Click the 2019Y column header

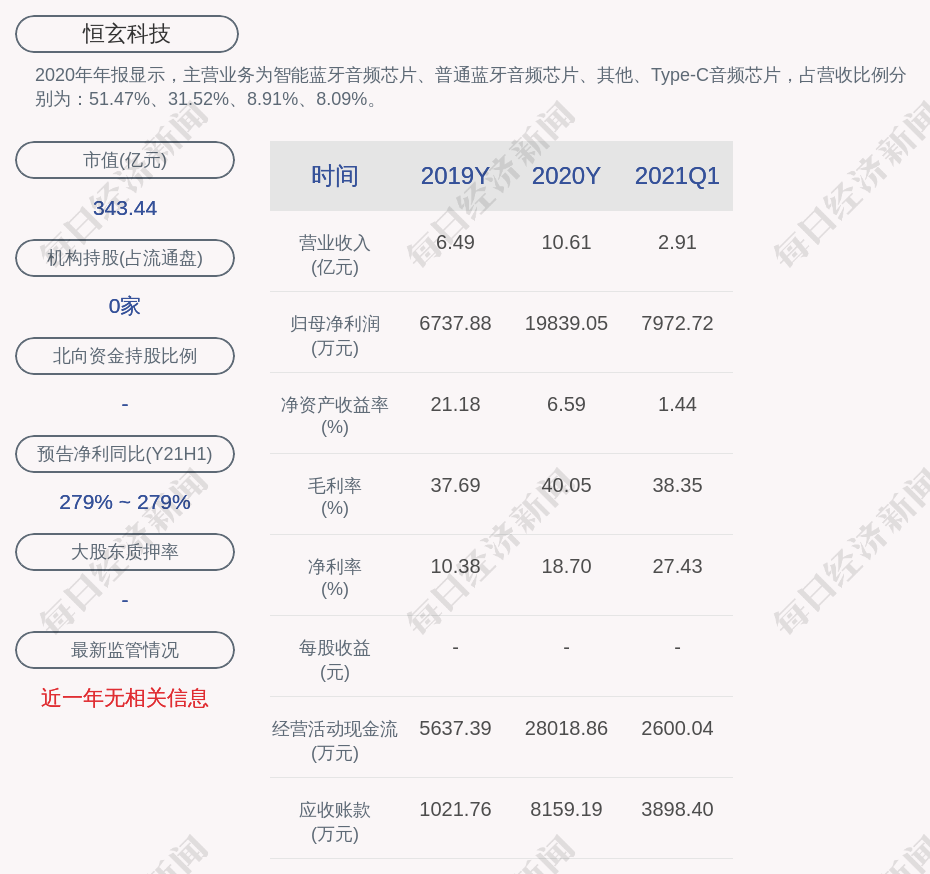(455, 176)
